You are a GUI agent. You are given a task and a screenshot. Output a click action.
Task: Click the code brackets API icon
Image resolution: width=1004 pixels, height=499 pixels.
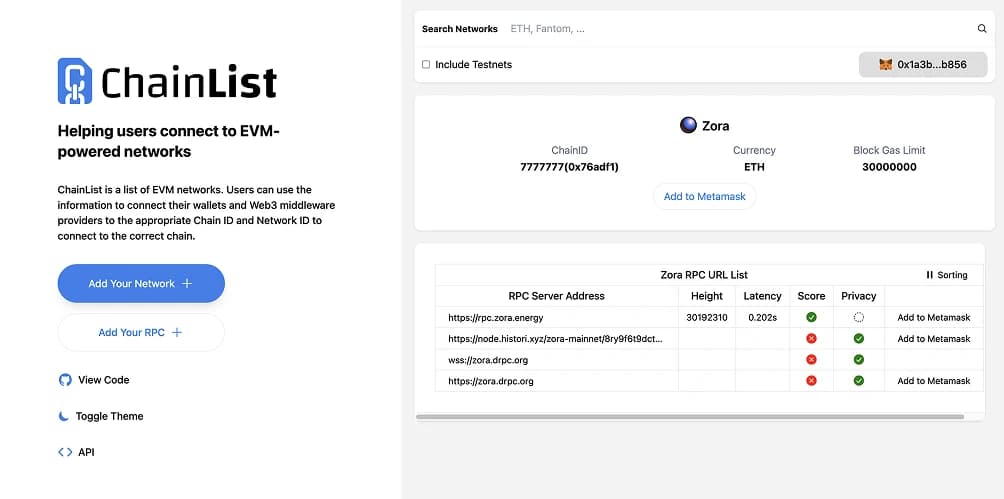tap(65, 452)
